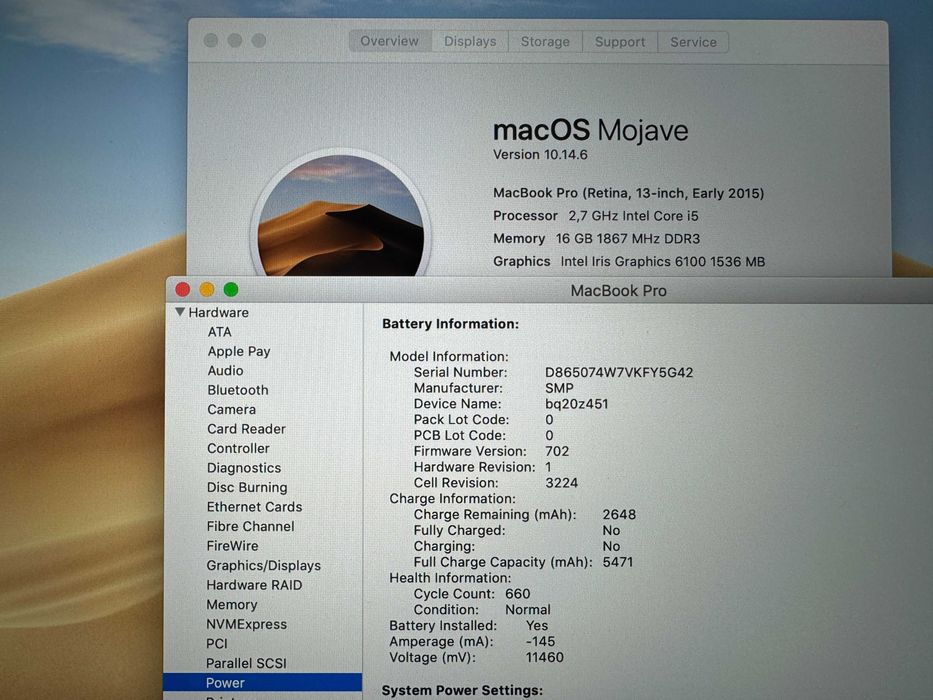This screenshot has width=933, height=700.
Task: Select Card Reader in the sidebar
Action: 246,429
